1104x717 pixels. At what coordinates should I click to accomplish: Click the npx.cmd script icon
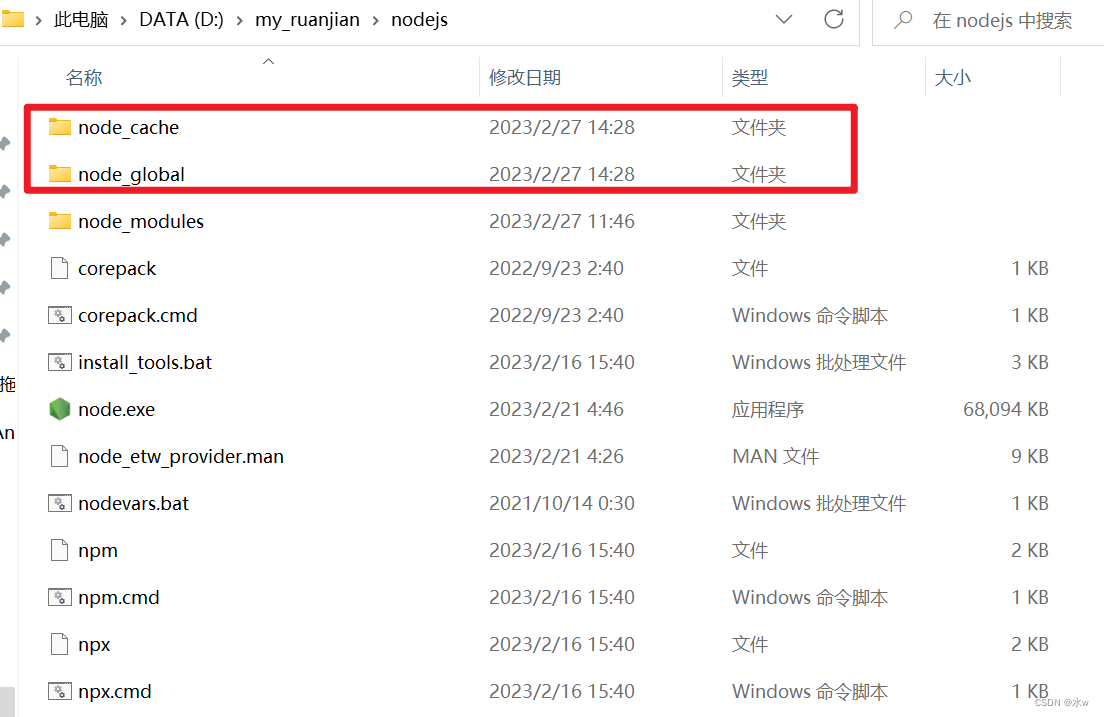60,692
